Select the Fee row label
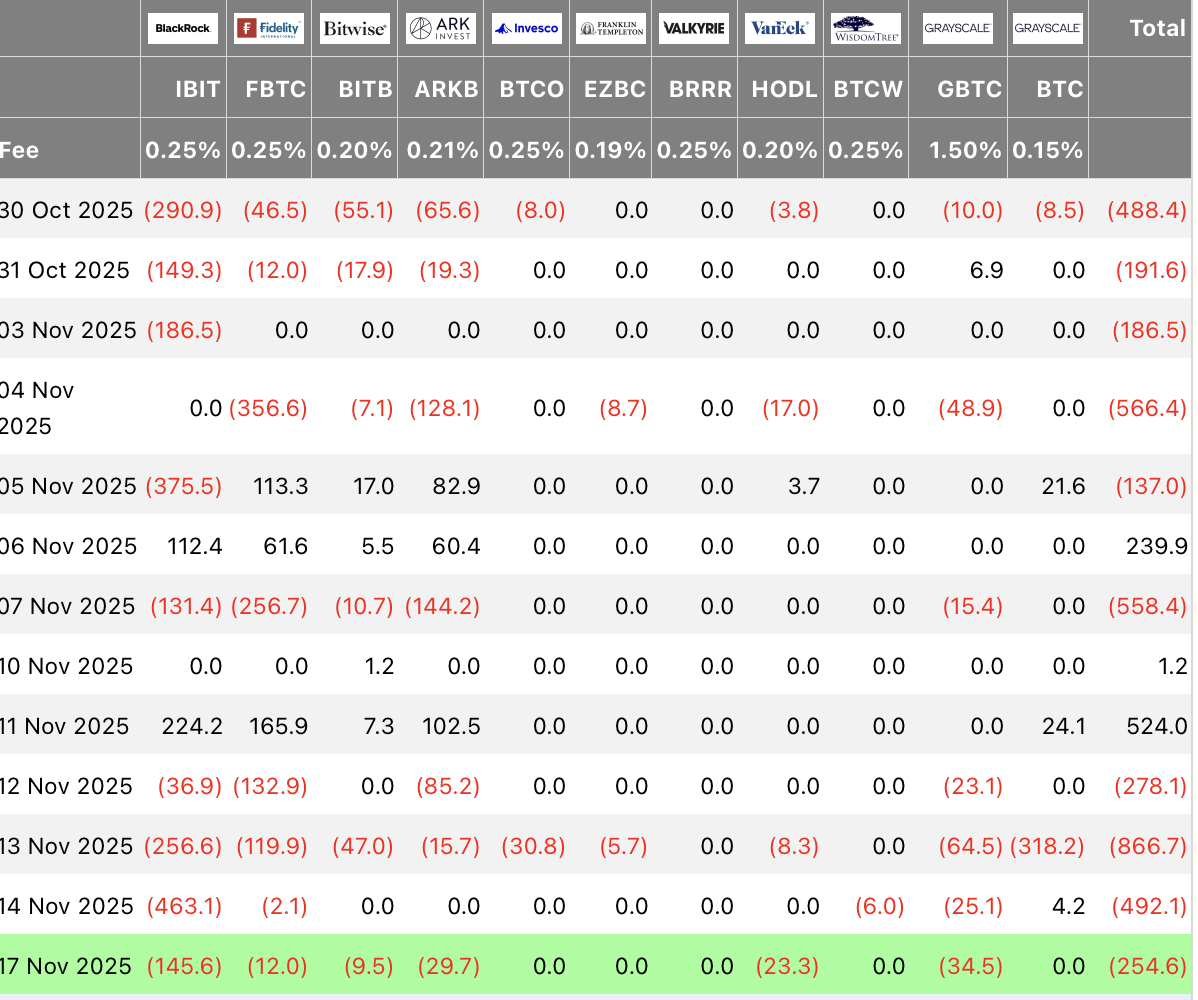This screenshot has width=1198, height=1000. pyautogui.click(x=20, y=150)
